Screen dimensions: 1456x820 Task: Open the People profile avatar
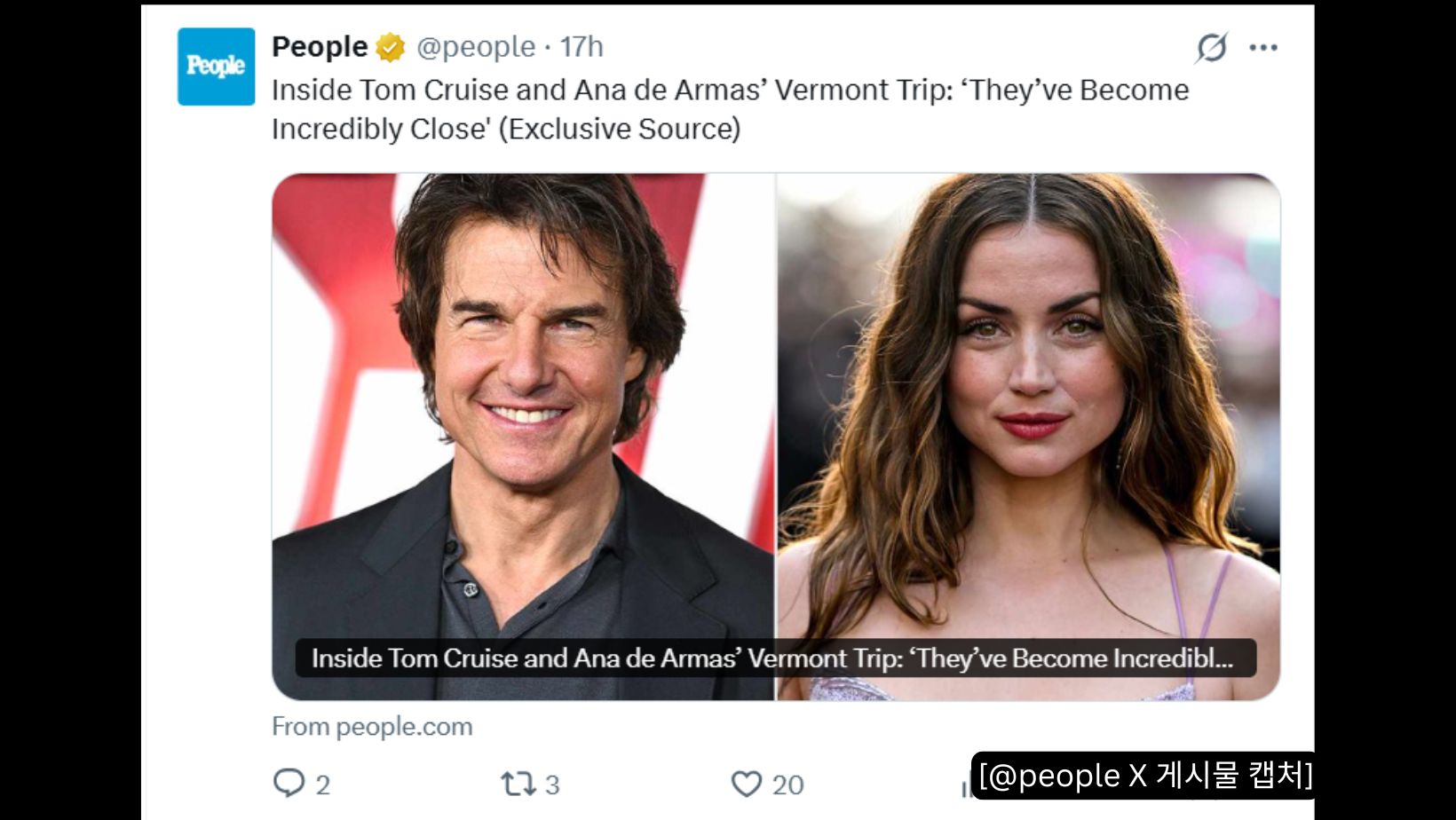(x=216, y=67)
